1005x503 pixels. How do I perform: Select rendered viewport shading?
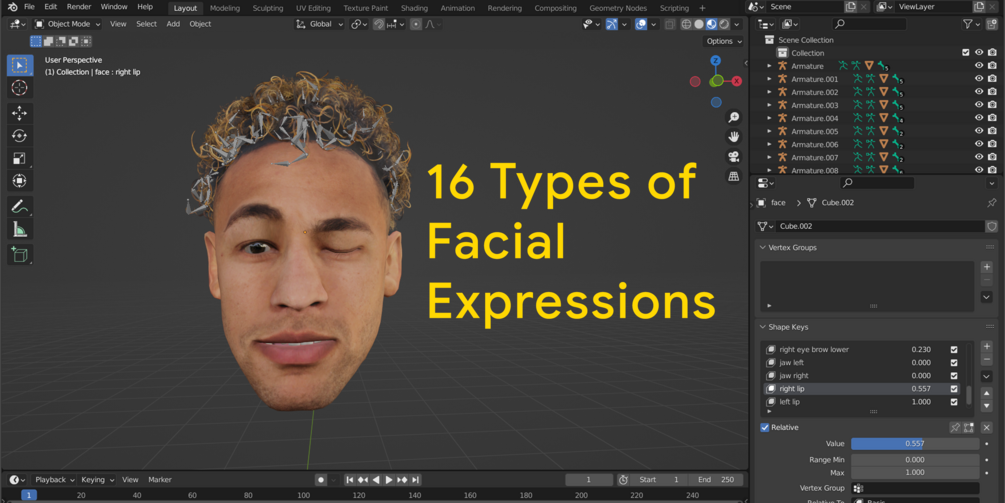tap(724, 24)
